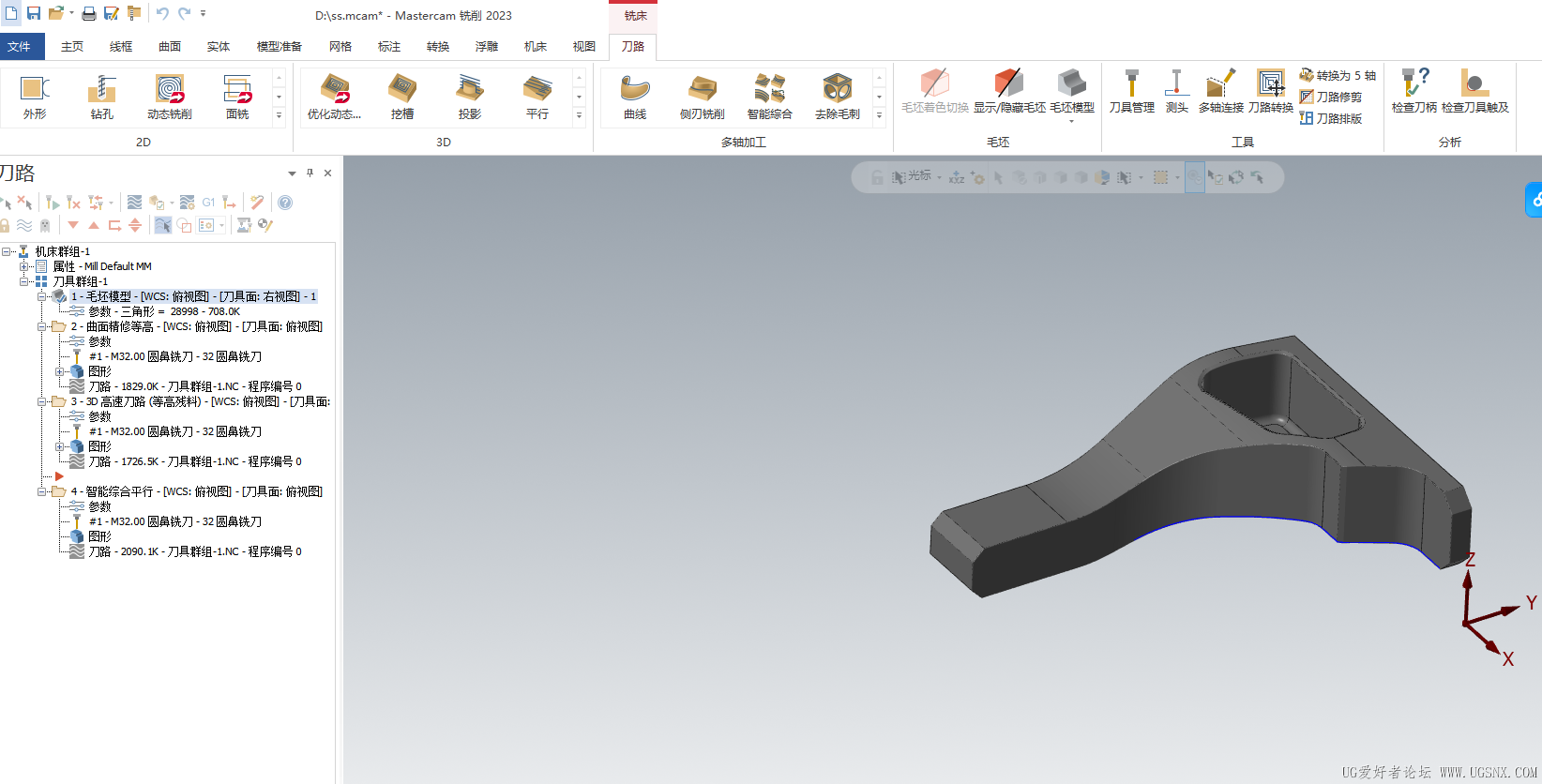Click the undo icon
The image size is (1542, 784).
(162, 13)
